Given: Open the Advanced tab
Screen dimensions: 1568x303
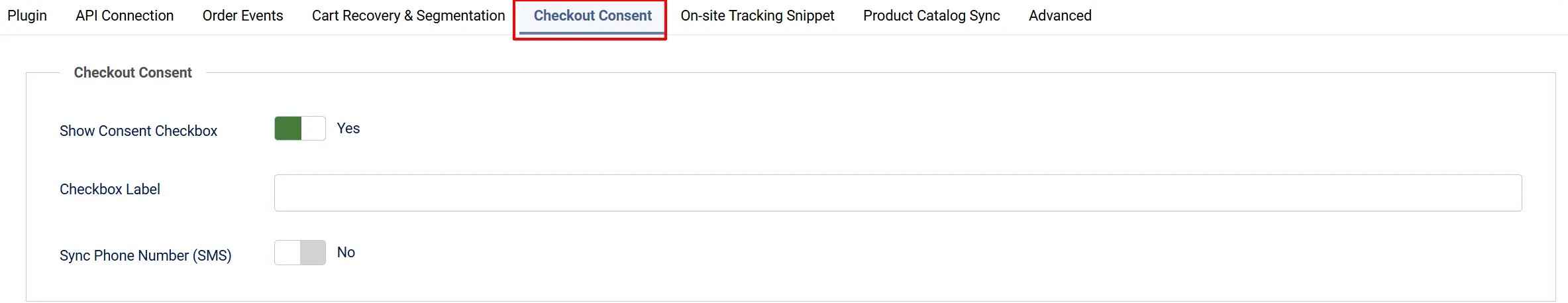Looking at the screenshot, I should click(x=1060, y=15).
